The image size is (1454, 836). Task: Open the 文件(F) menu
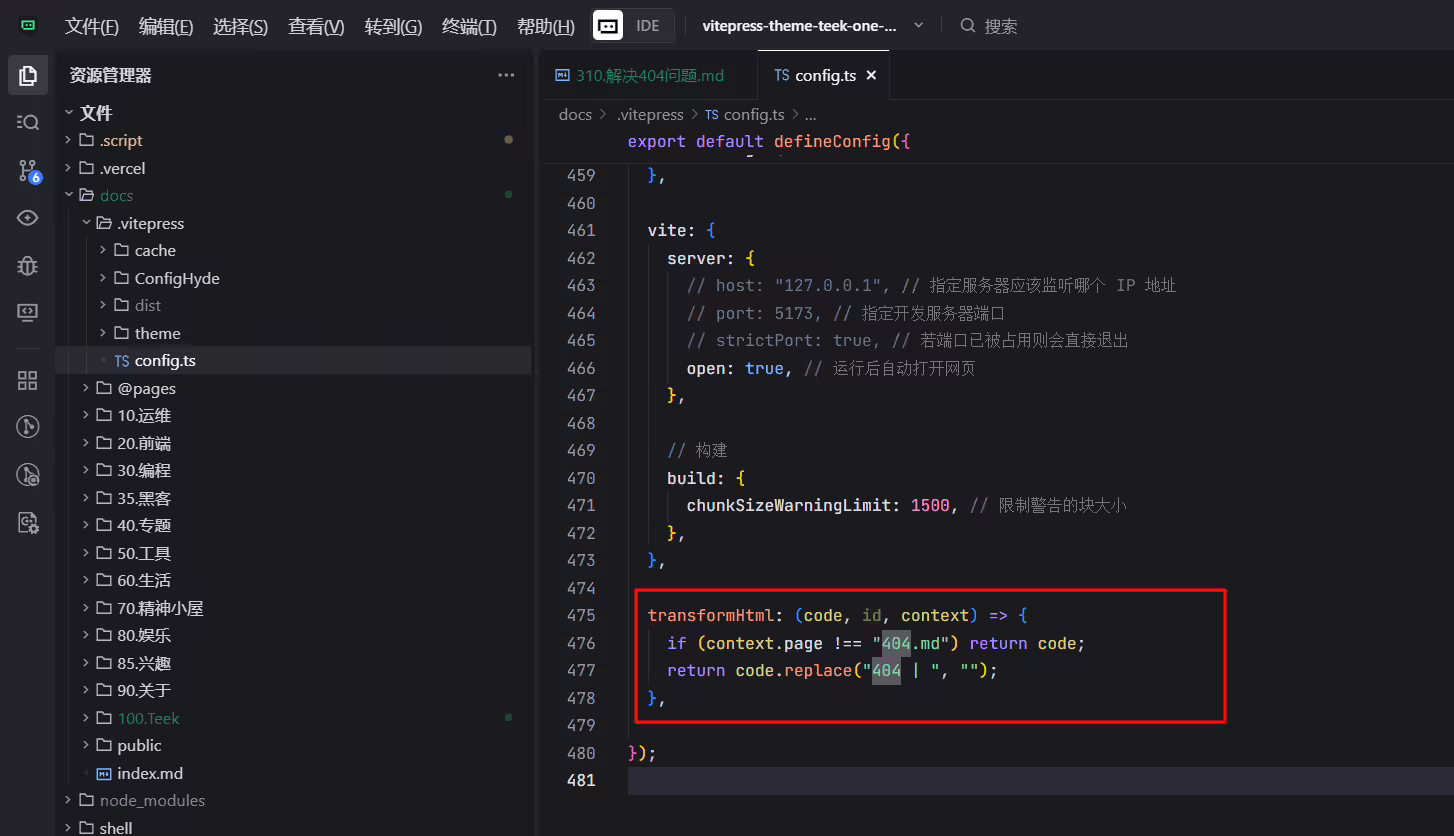91,26
